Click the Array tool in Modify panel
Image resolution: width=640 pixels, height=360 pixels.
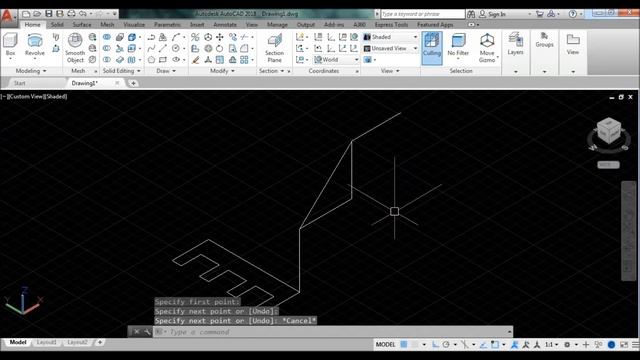(x=244, y=60)
